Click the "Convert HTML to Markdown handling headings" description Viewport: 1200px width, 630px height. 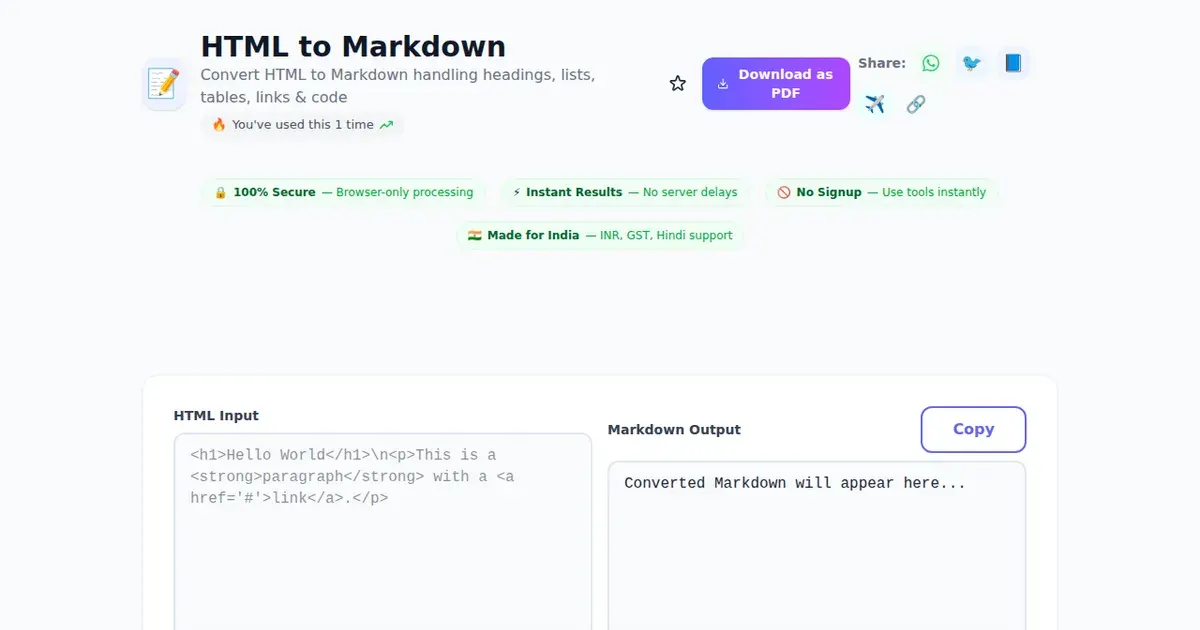pos(398,86)
